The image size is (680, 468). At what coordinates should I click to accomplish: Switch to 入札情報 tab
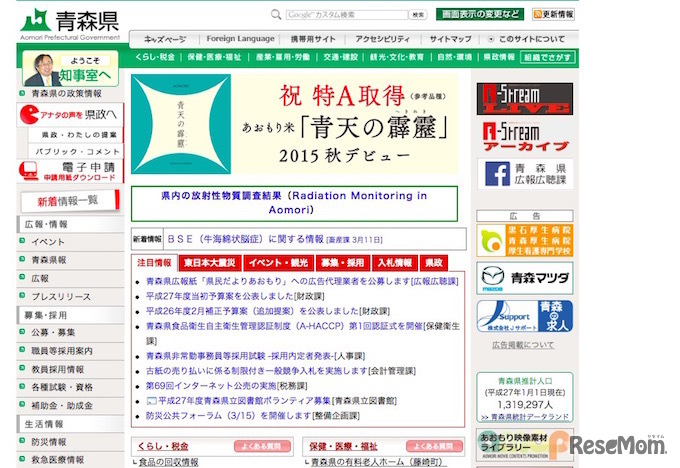click(395, 263)
